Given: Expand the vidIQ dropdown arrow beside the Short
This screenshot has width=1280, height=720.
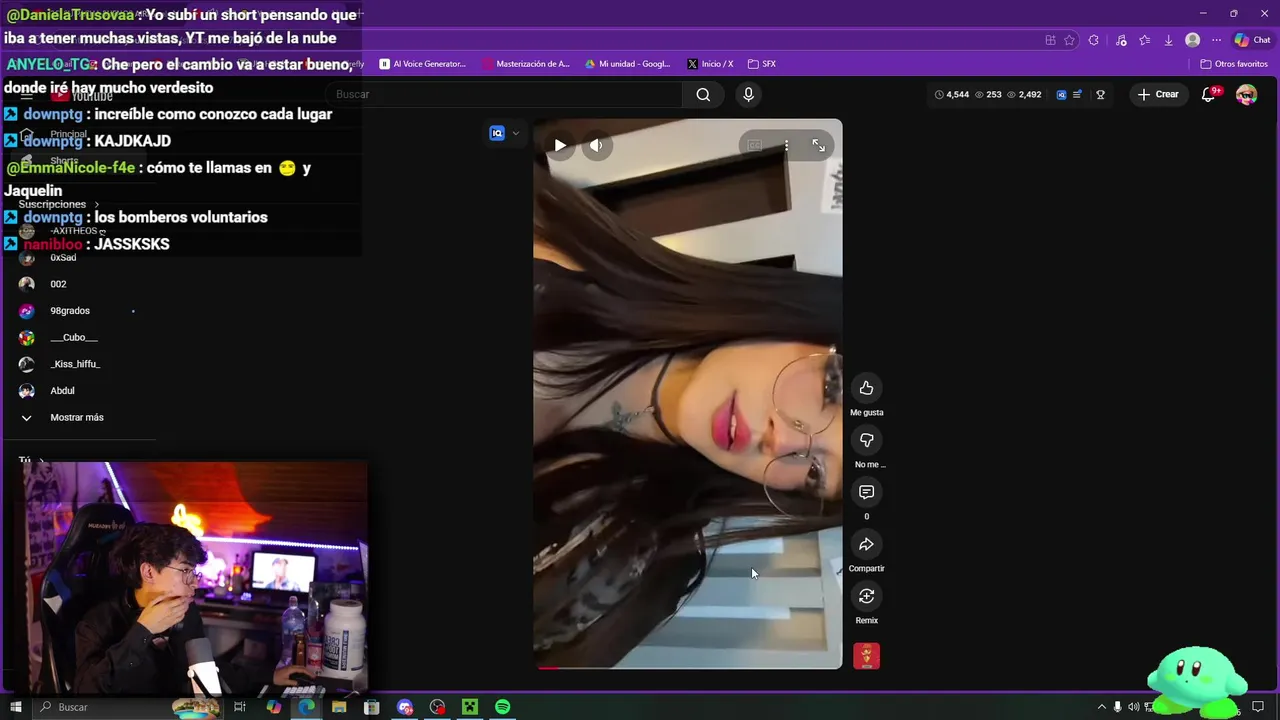Looking at the screenshot, I should tap(516, 133).
